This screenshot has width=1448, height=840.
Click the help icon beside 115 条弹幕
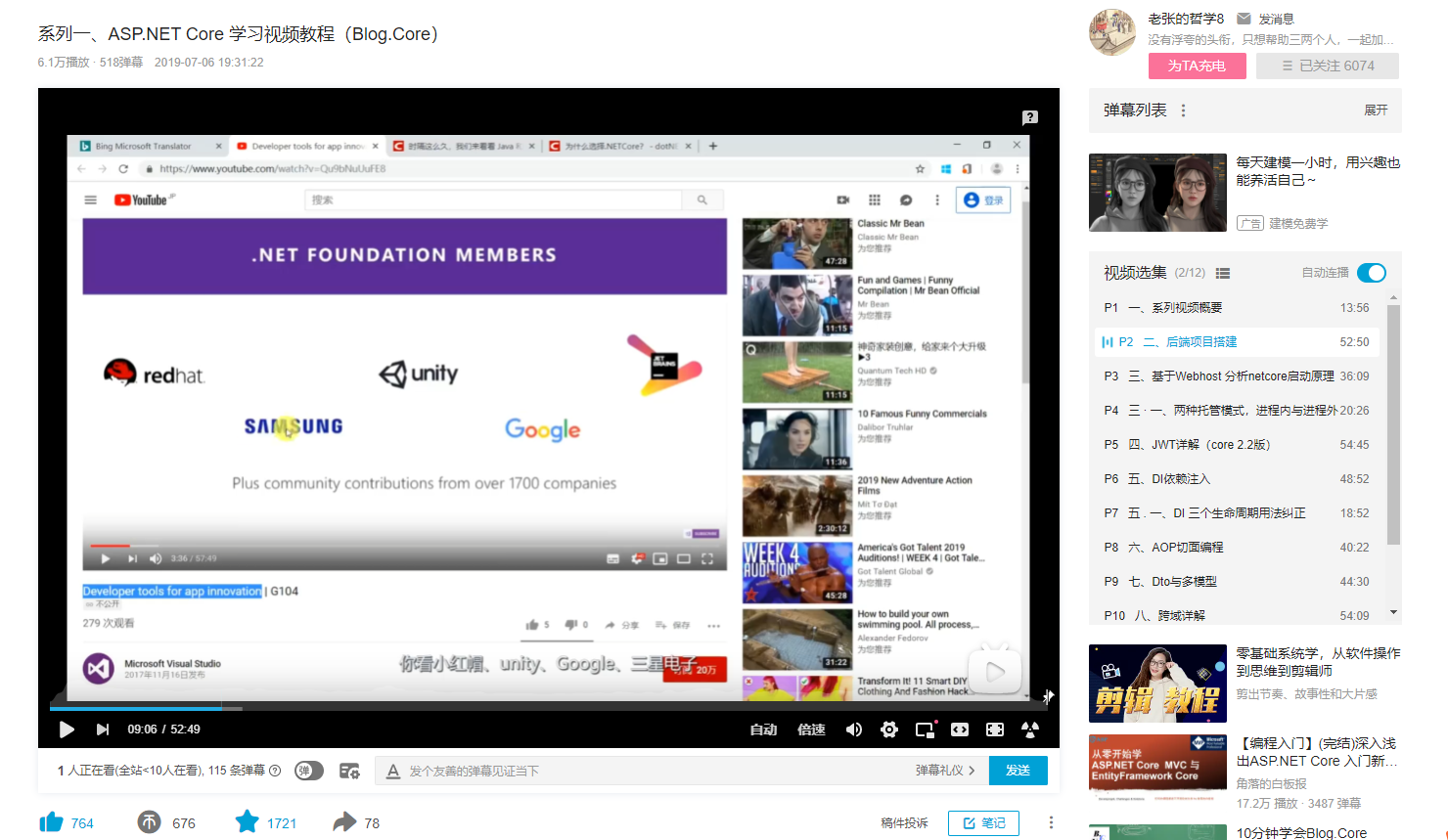tap(275, 771)
